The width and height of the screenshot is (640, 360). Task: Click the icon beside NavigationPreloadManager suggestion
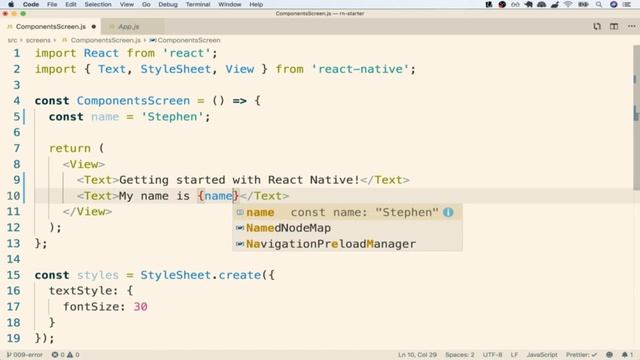[240, 244]
